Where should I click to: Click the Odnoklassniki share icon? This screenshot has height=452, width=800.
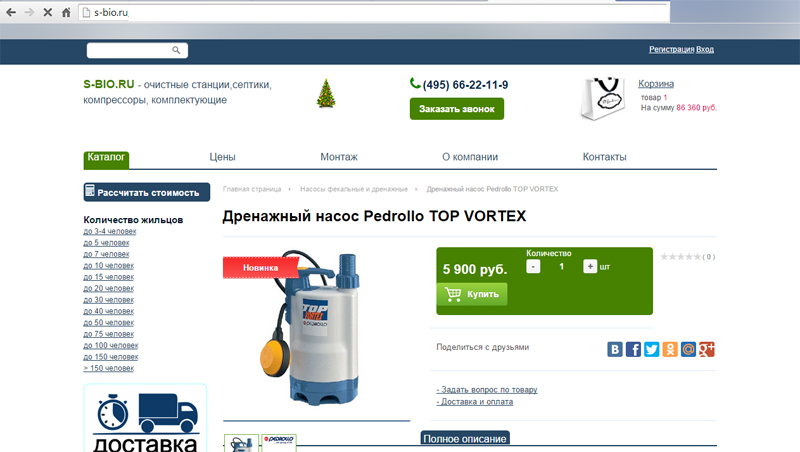[x=670, y=349]
